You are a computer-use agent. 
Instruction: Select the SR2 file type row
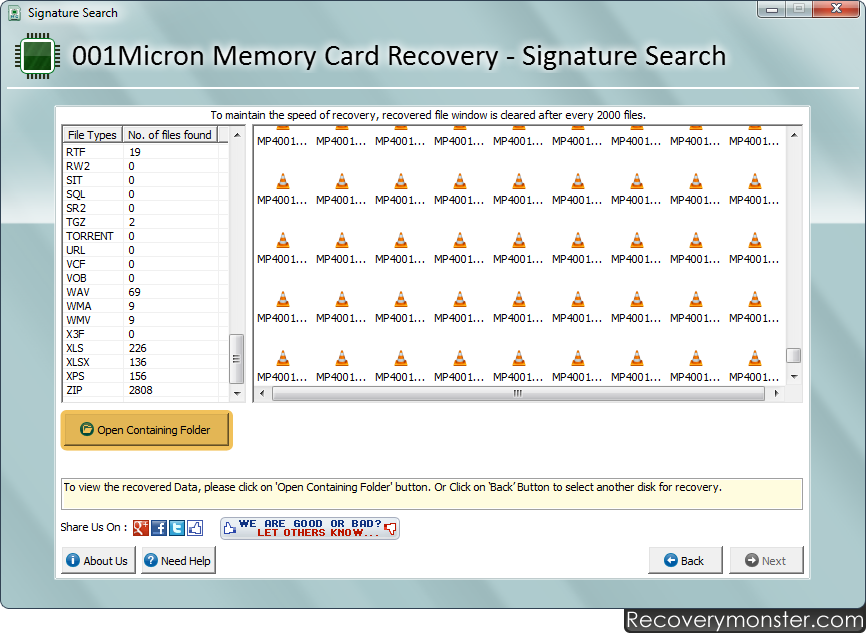146,208
